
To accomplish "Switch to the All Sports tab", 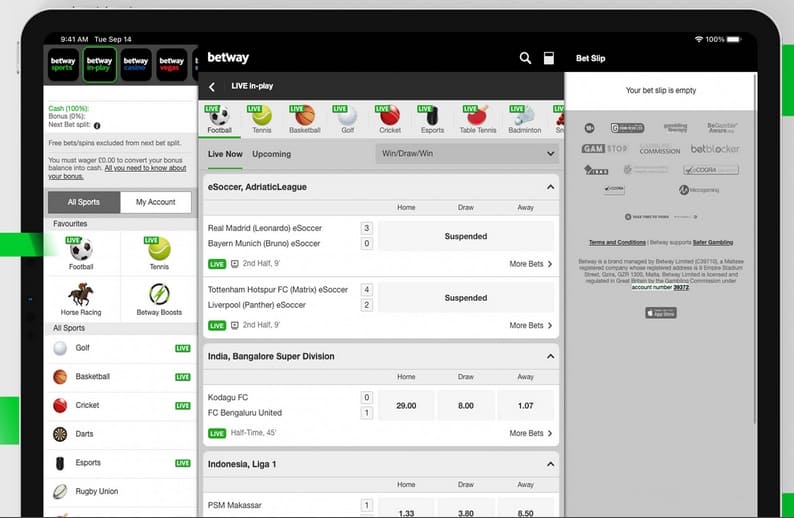I will [84, 202].
